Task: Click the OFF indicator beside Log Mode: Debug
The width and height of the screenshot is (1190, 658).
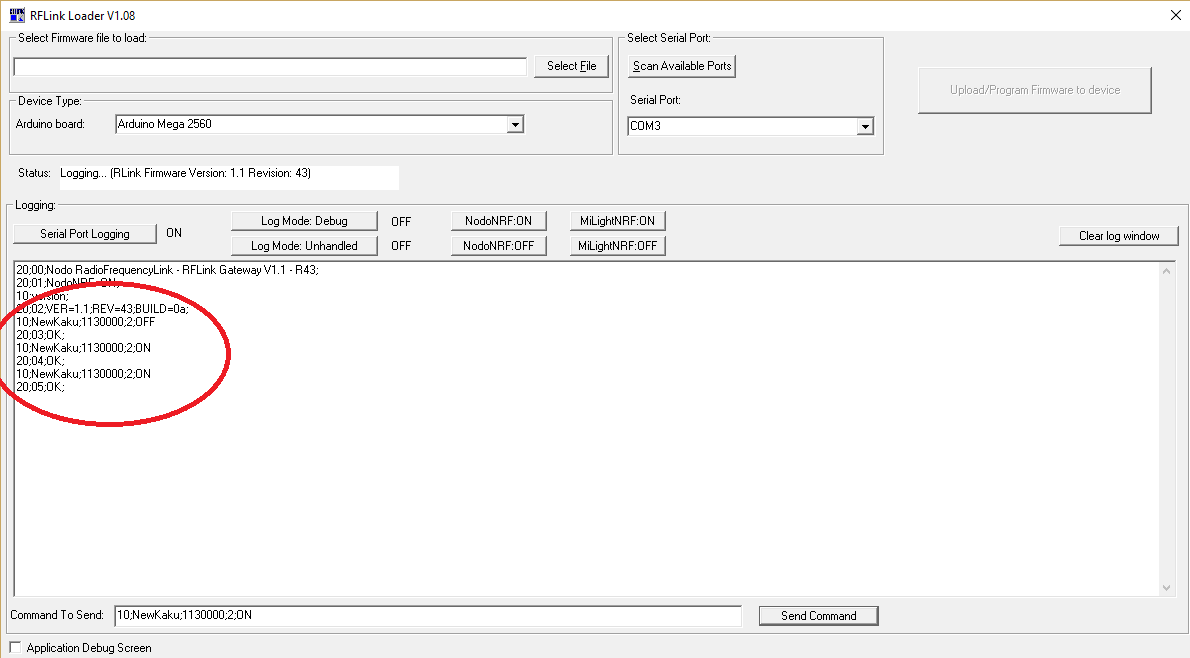Action: click(401, 222)
